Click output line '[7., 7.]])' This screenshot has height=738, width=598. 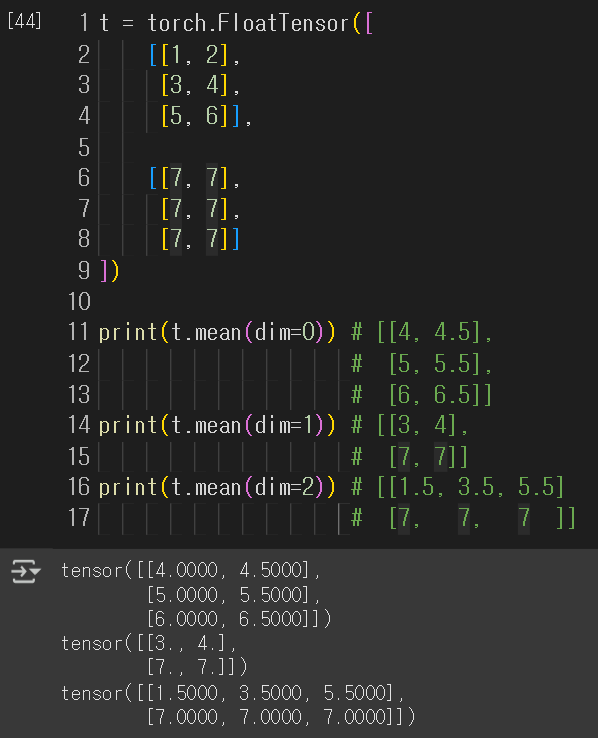(197, 667)
